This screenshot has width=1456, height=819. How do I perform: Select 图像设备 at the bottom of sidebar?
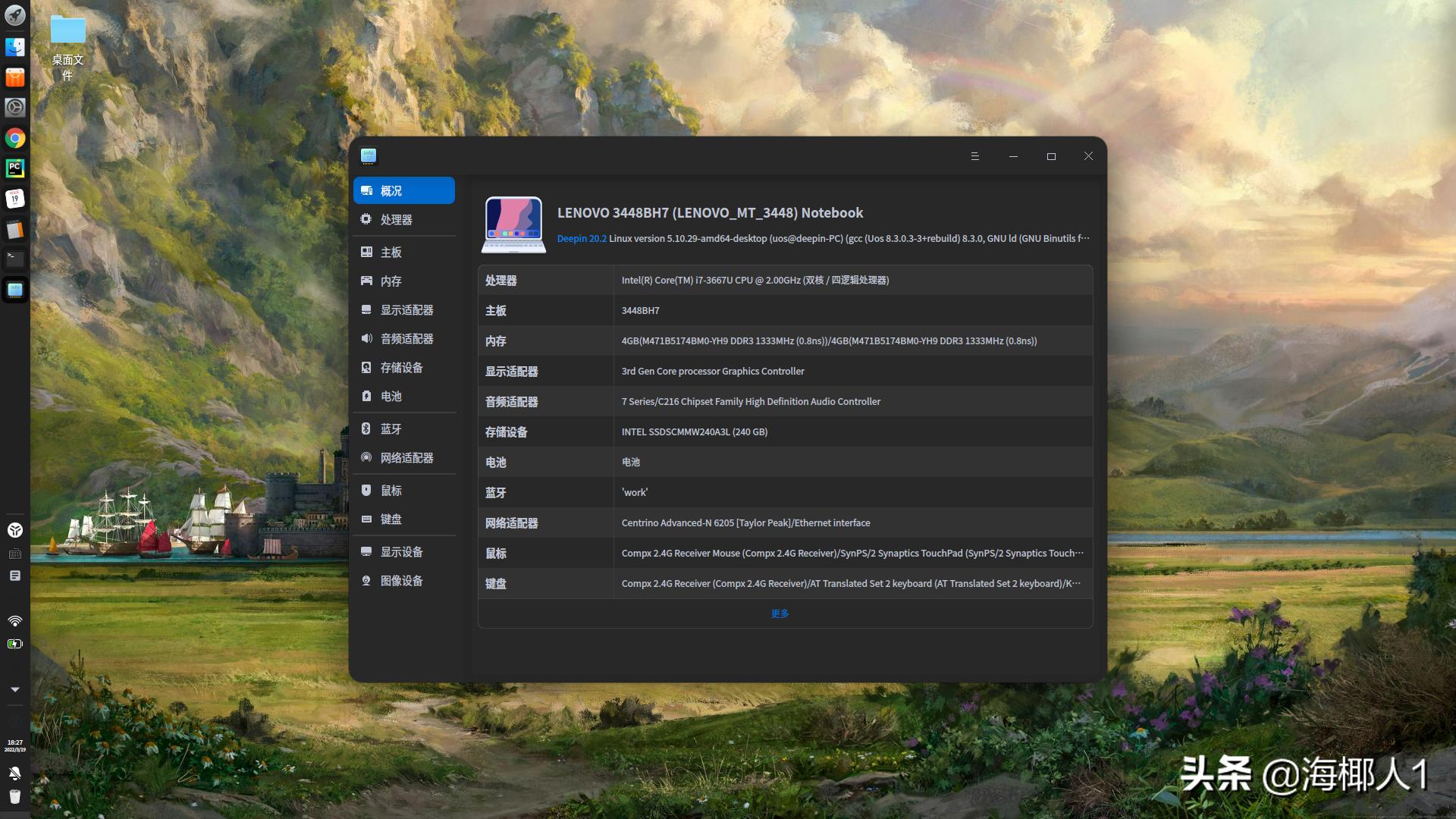tap(402, 580)
